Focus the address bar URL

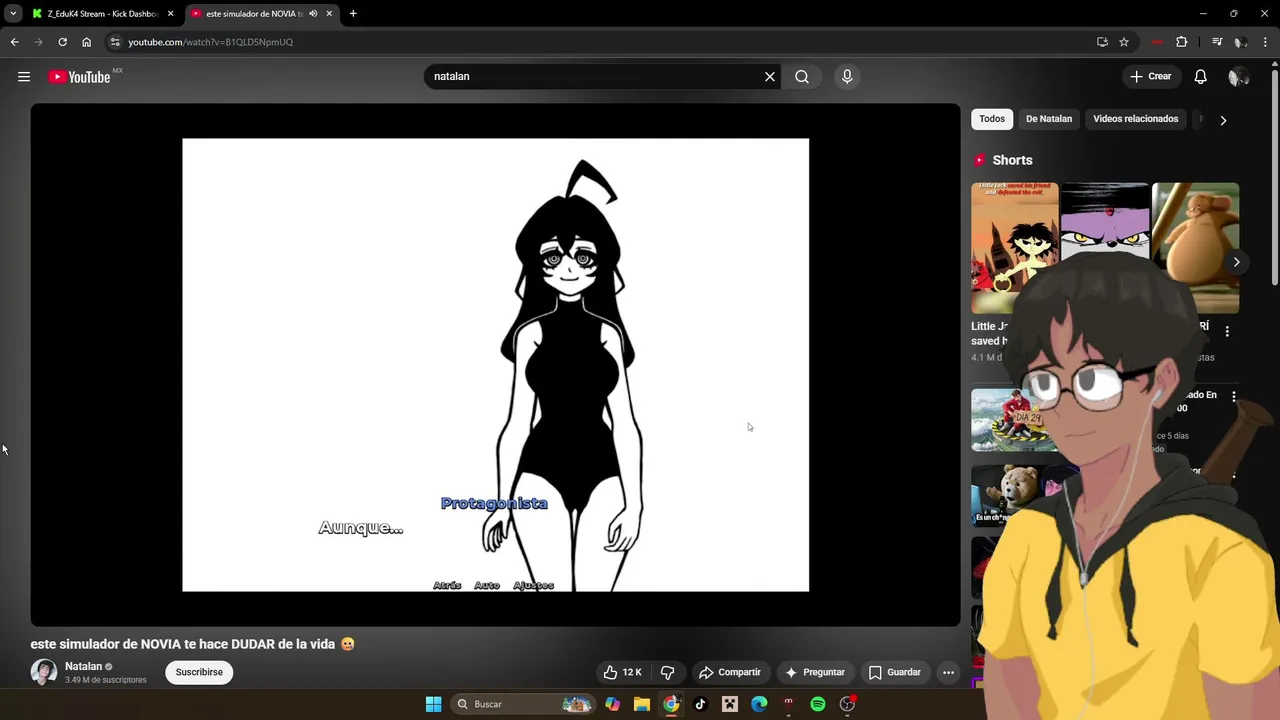(210, 42)
